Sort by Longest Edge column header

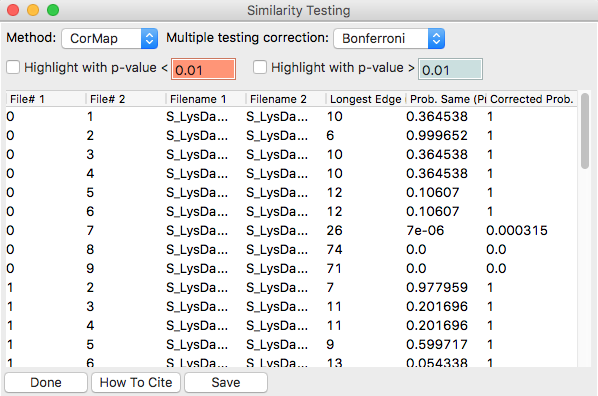366,99
